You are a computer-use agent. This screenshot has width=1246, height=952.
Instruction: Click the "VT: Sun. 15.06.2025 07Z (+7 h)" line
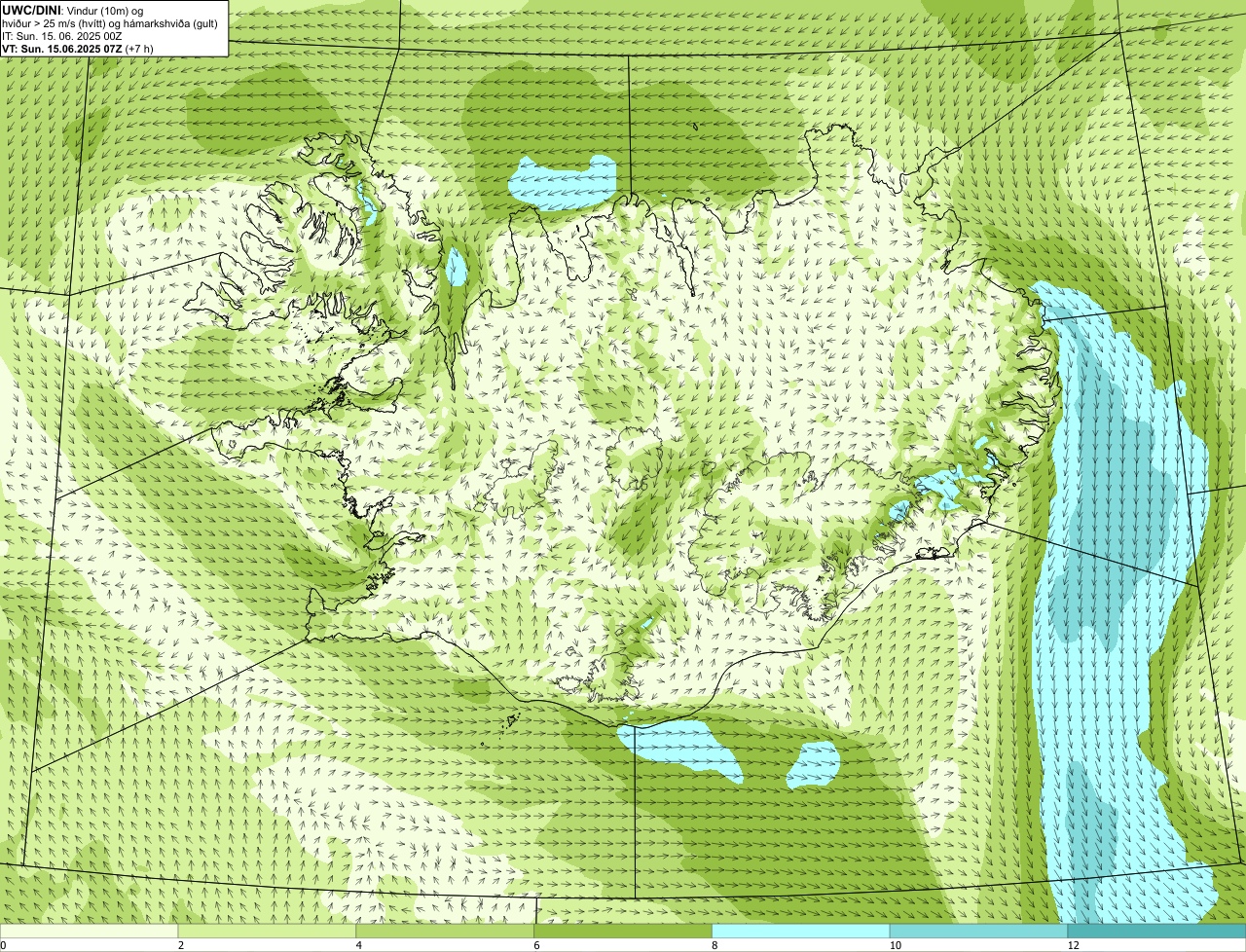(x=78, y=49)
